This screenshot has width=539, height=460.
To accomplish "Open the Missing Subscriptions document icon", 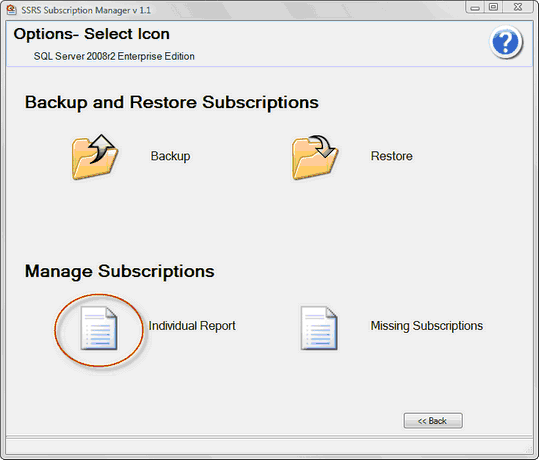I will pyautogui.click(x=319, y=328).
